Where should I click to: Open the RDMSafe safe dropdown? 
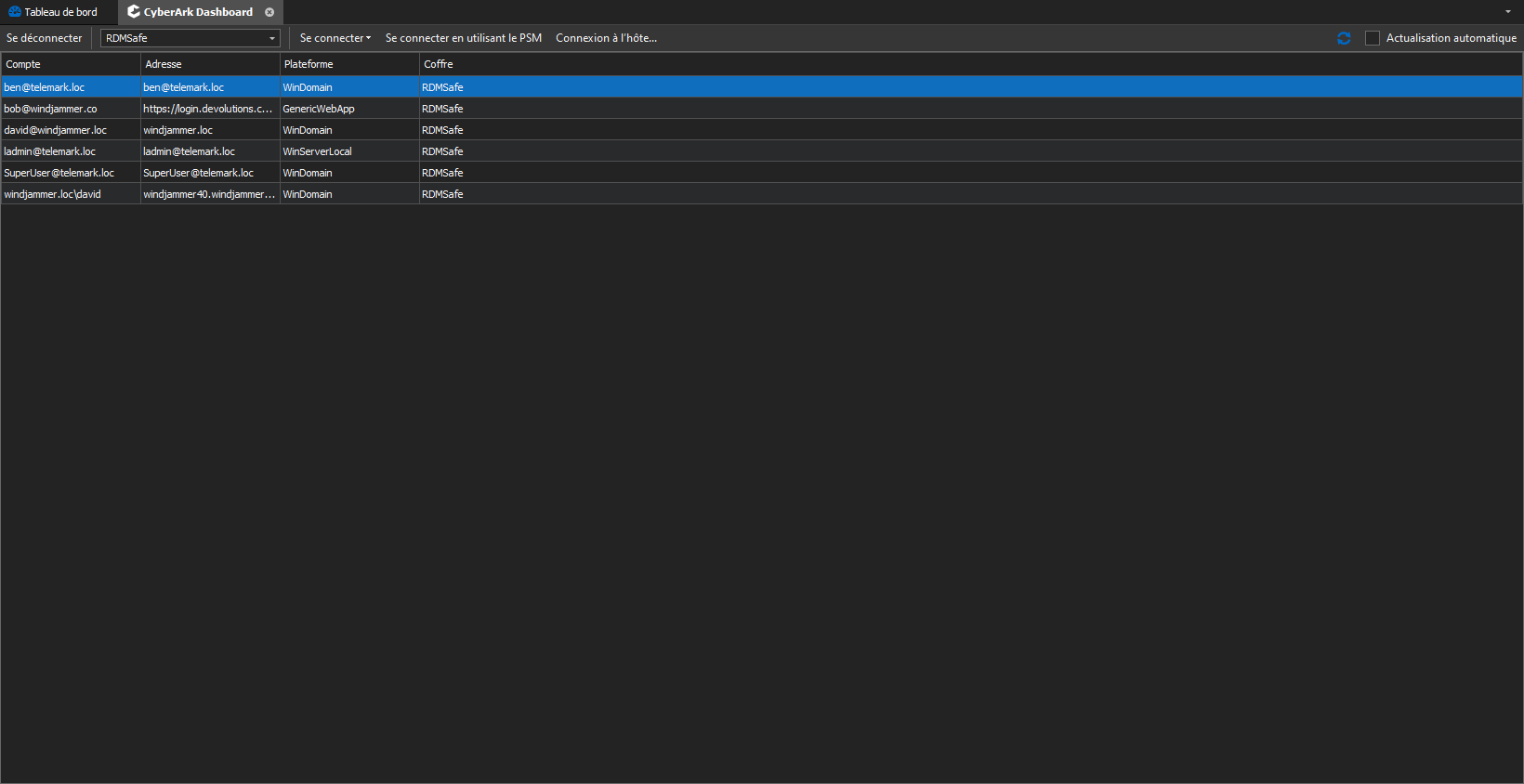271,38
